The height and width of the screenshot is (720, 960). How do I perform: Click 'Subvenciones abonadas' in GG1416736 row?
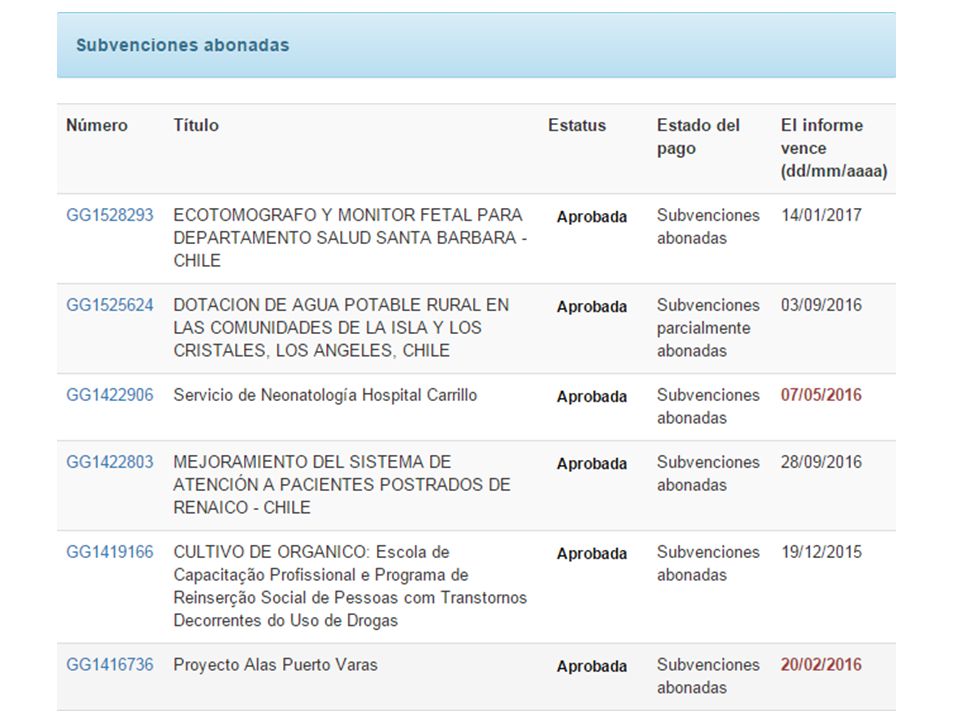pos(708,676)
